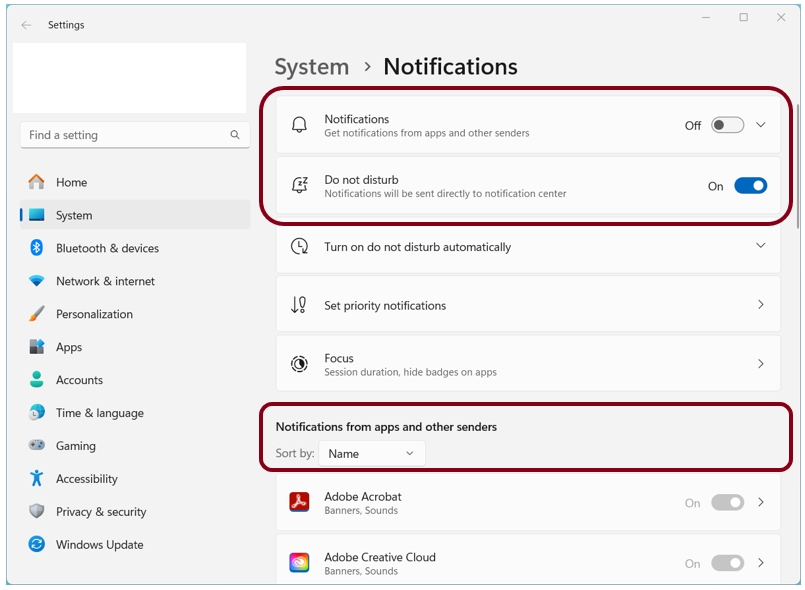Viewport: 805px width, 590px height.
Task: Expand the Notifications section chevron
Action: point(760,125)
